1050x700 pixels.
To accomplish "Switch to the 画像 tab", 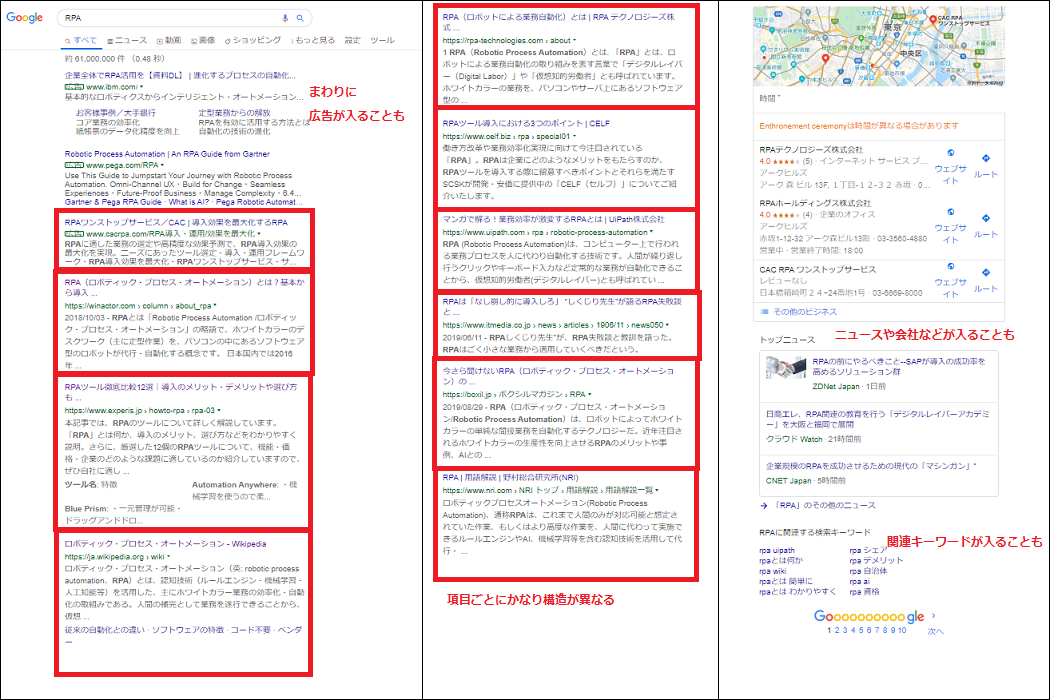I will [x=203, y=40].
